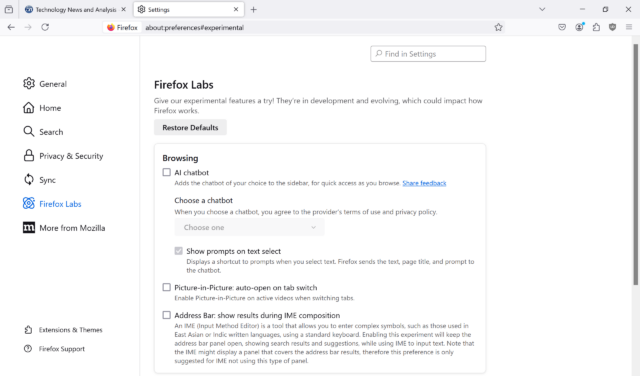Enable the AI chatbot checkbox

point(167,172)
